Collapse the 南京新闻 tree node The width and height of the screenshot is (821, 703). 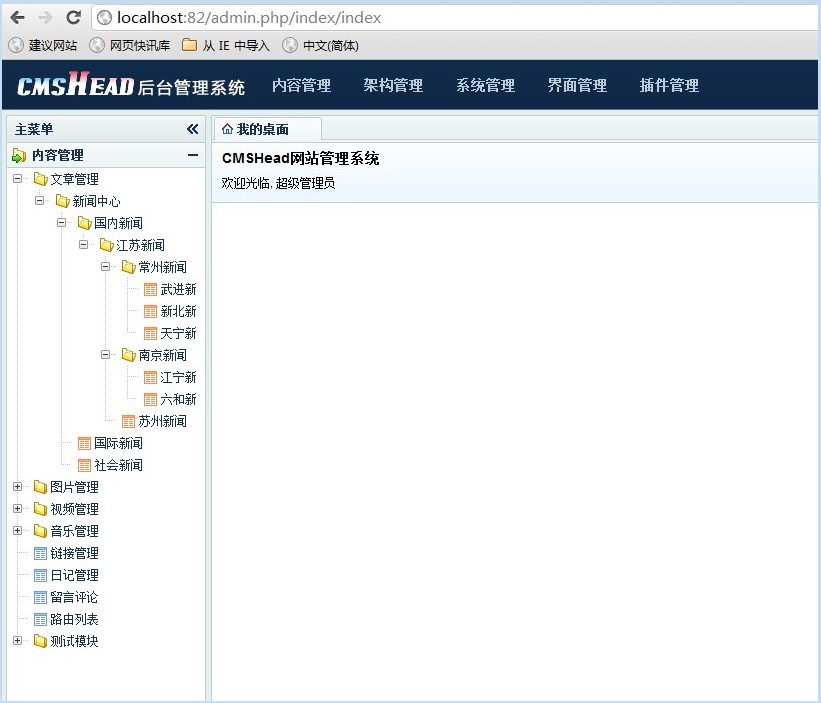coord(106,355)
